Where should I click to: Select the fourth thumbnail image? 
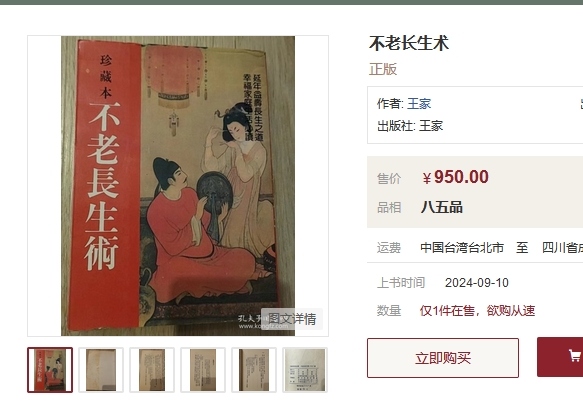pyautogui.click(x=203, y=370)
